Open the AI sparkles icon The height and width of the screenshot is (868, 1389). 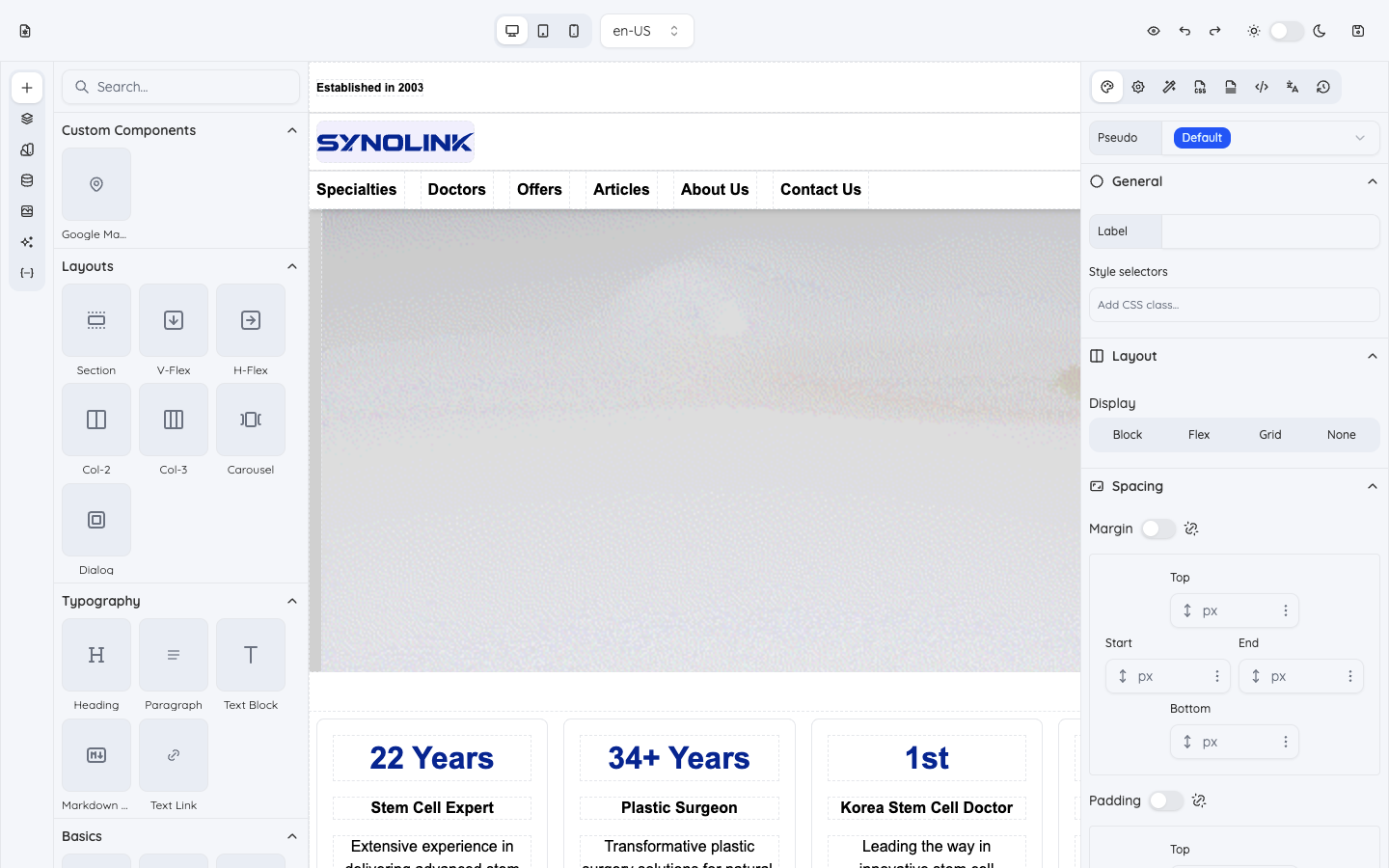27,242
